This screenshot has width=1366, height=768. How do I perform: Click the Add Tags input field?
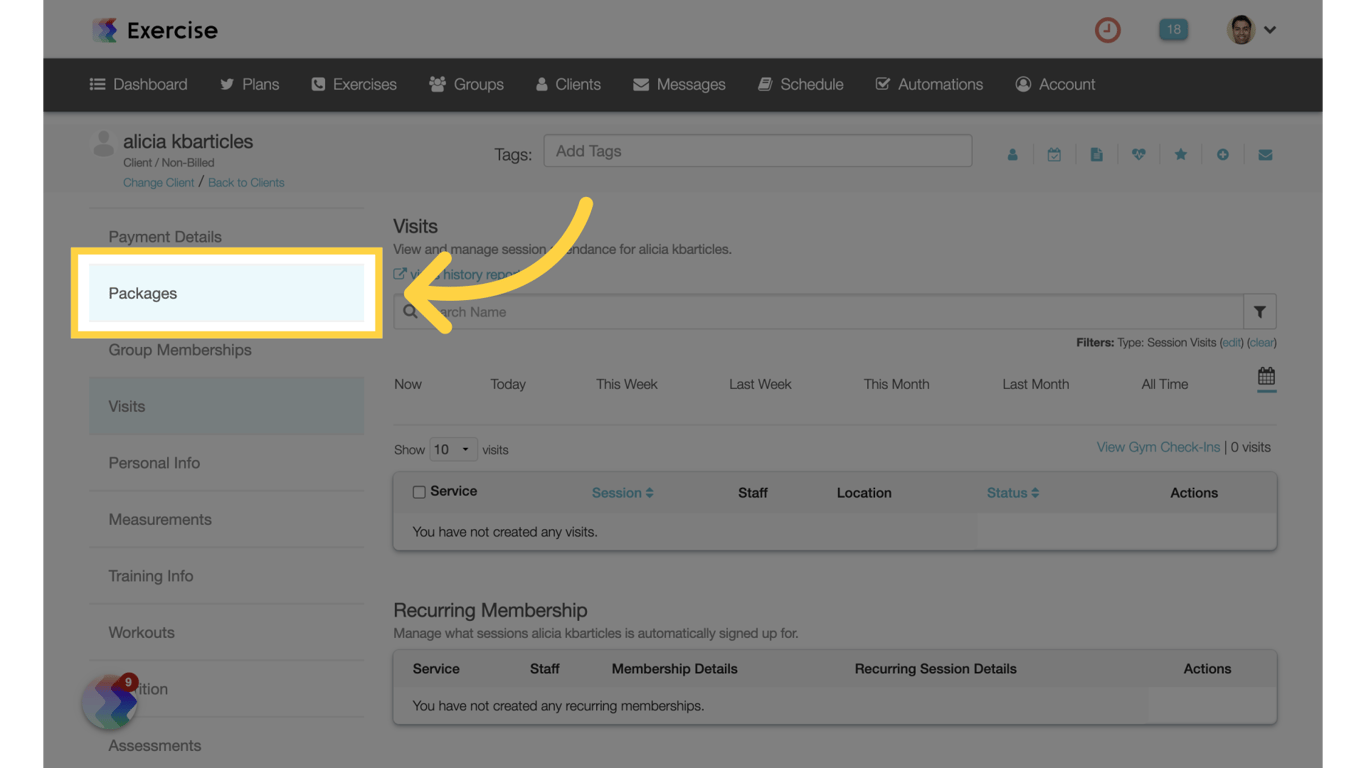tap(758, 151)
